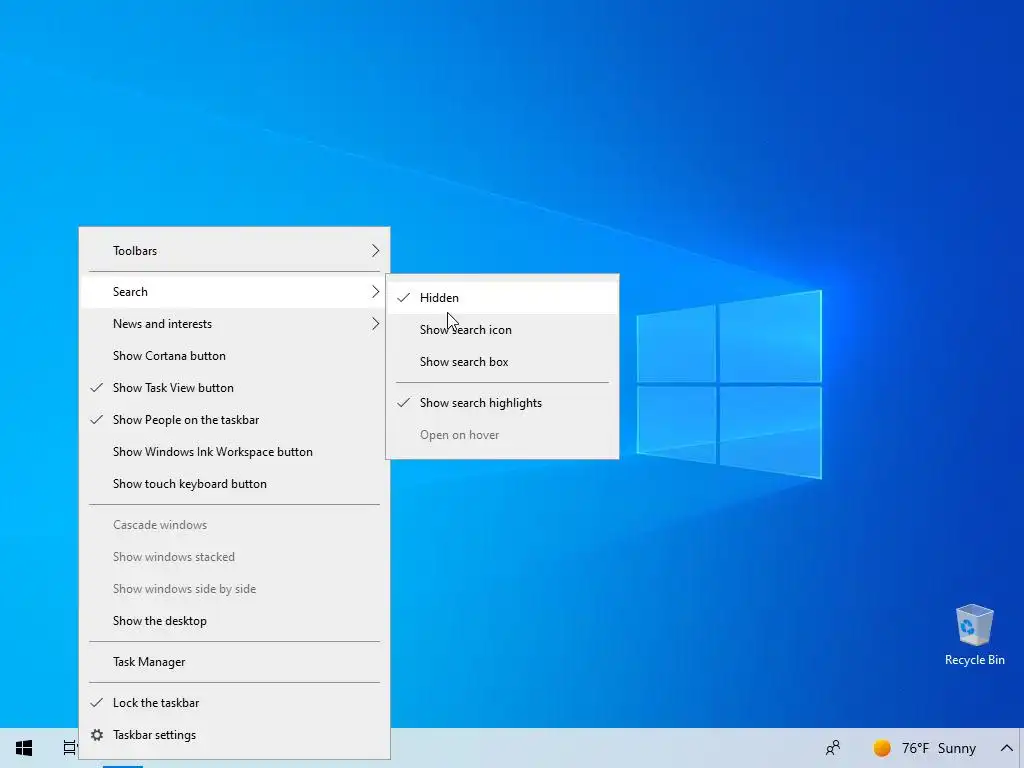Select the Hidden search option
This screenshot has height=768, width=1024.
click(x=502, y=298)
